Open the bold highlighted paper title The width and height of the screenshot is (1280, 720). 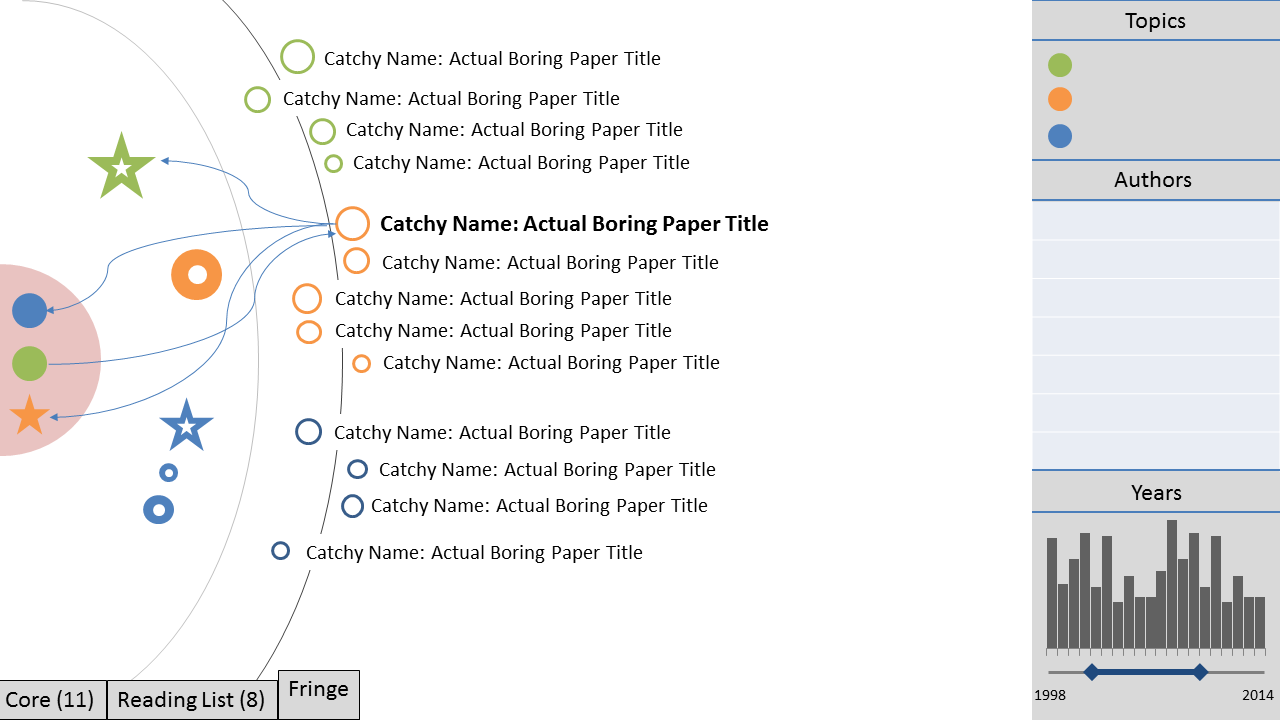(x=574, y=224)
